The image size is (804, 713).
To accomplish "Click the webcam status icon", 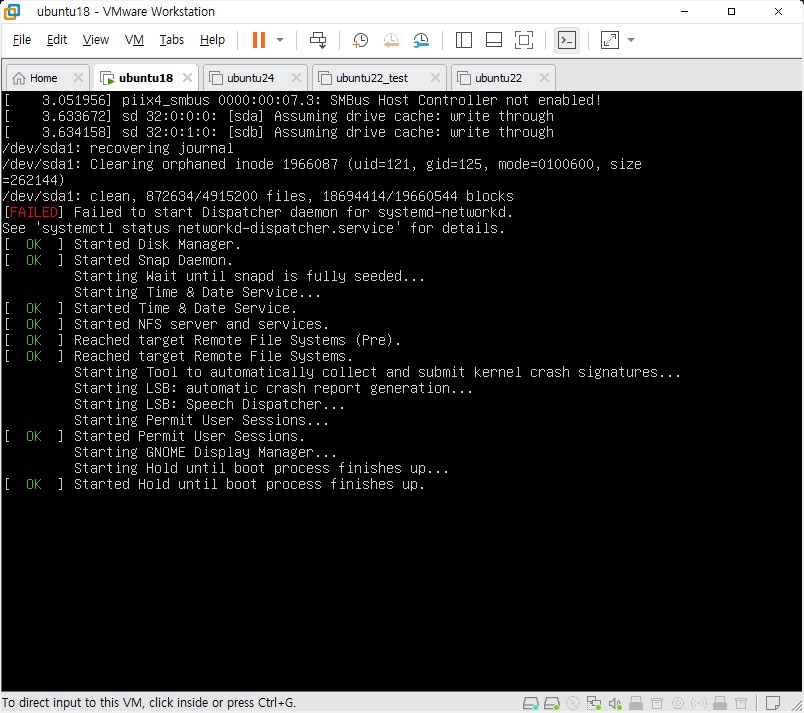I will coord(678,703).
